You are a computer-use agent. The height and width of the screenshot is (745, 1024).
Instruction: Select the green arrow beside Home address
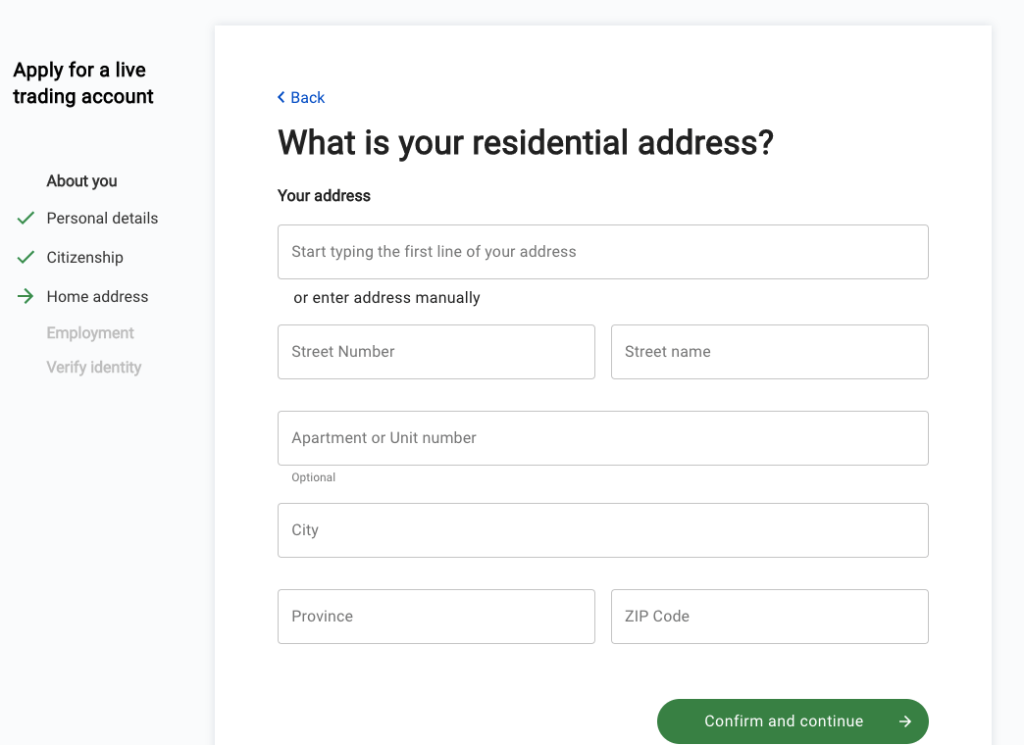tap(28, 296)
